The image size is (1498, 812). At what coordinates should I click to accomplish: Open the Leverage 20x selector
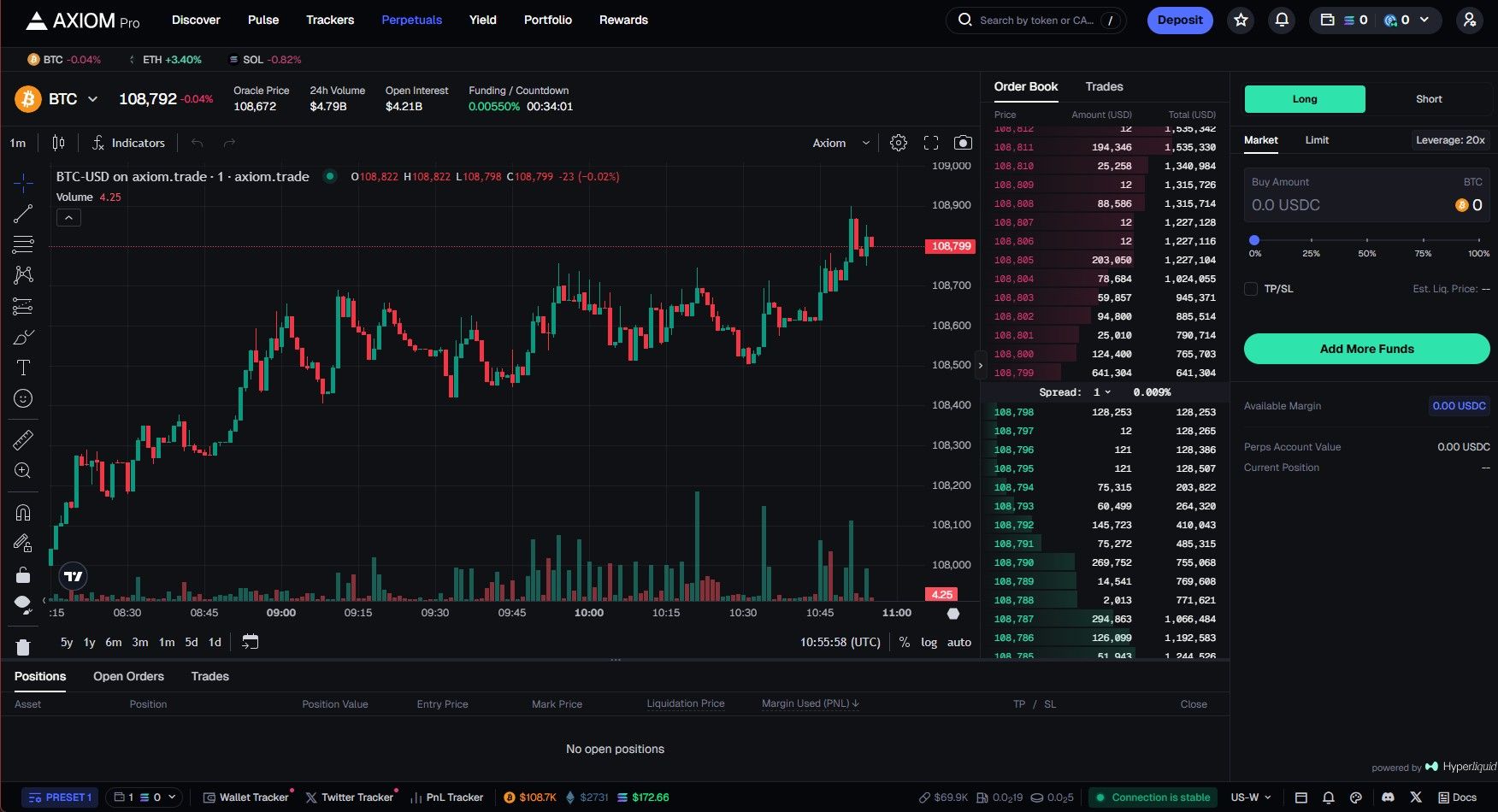[x=1450, y=140]
